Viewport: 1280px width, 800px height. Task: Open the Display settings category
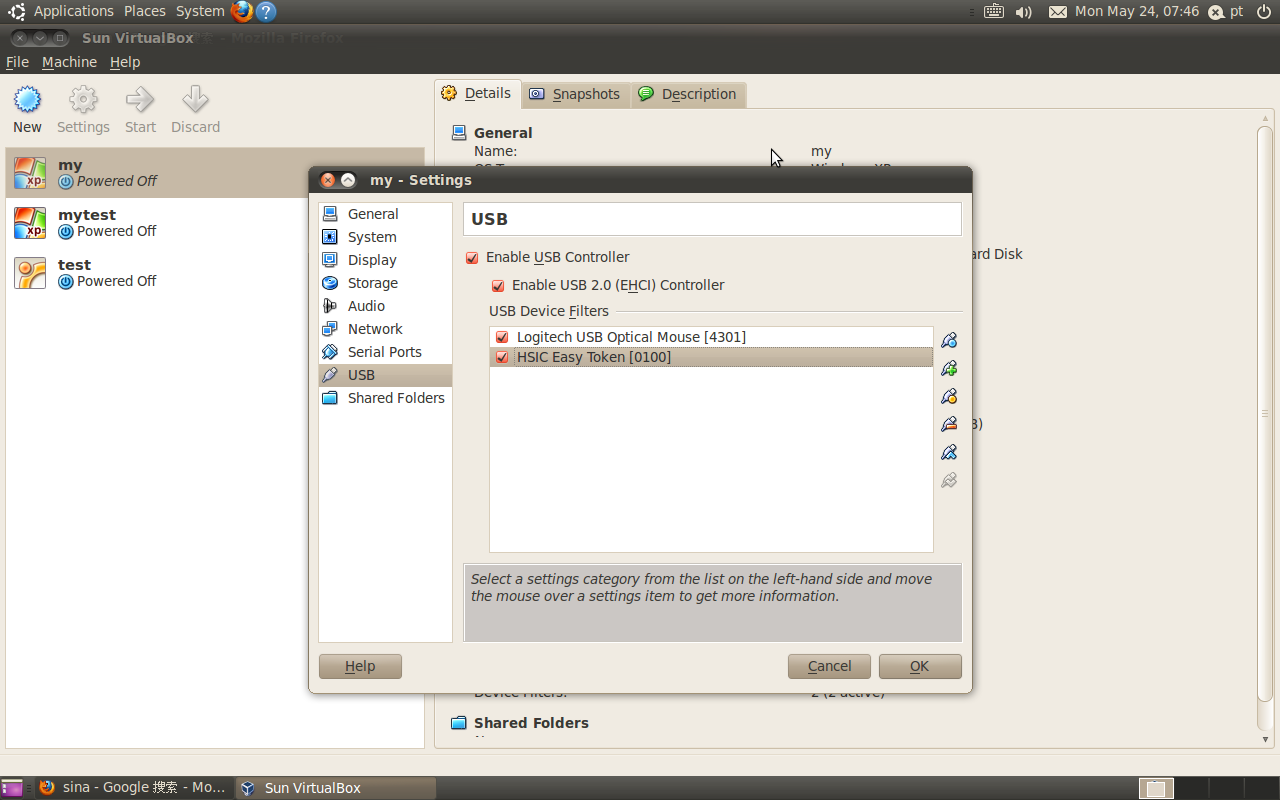385,260
